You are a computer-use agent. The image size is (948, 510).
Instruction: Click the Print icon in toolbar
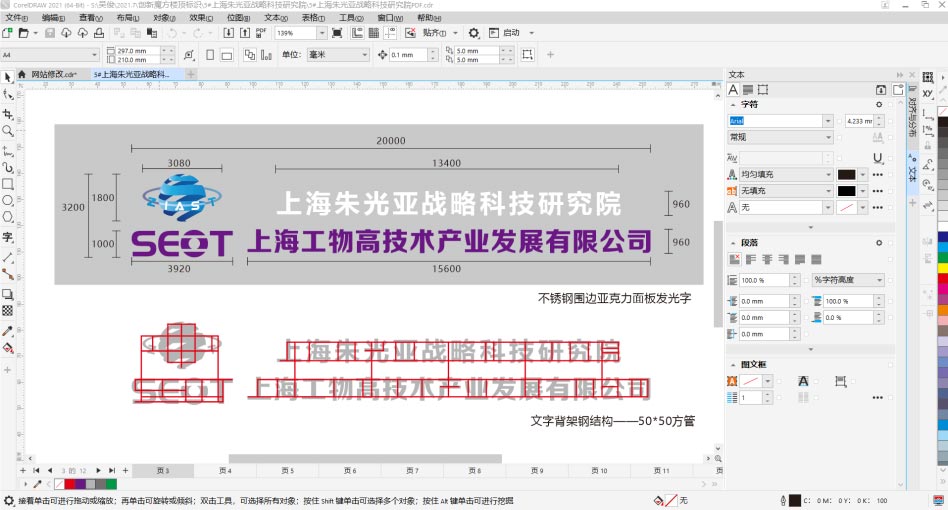(99, 33)
